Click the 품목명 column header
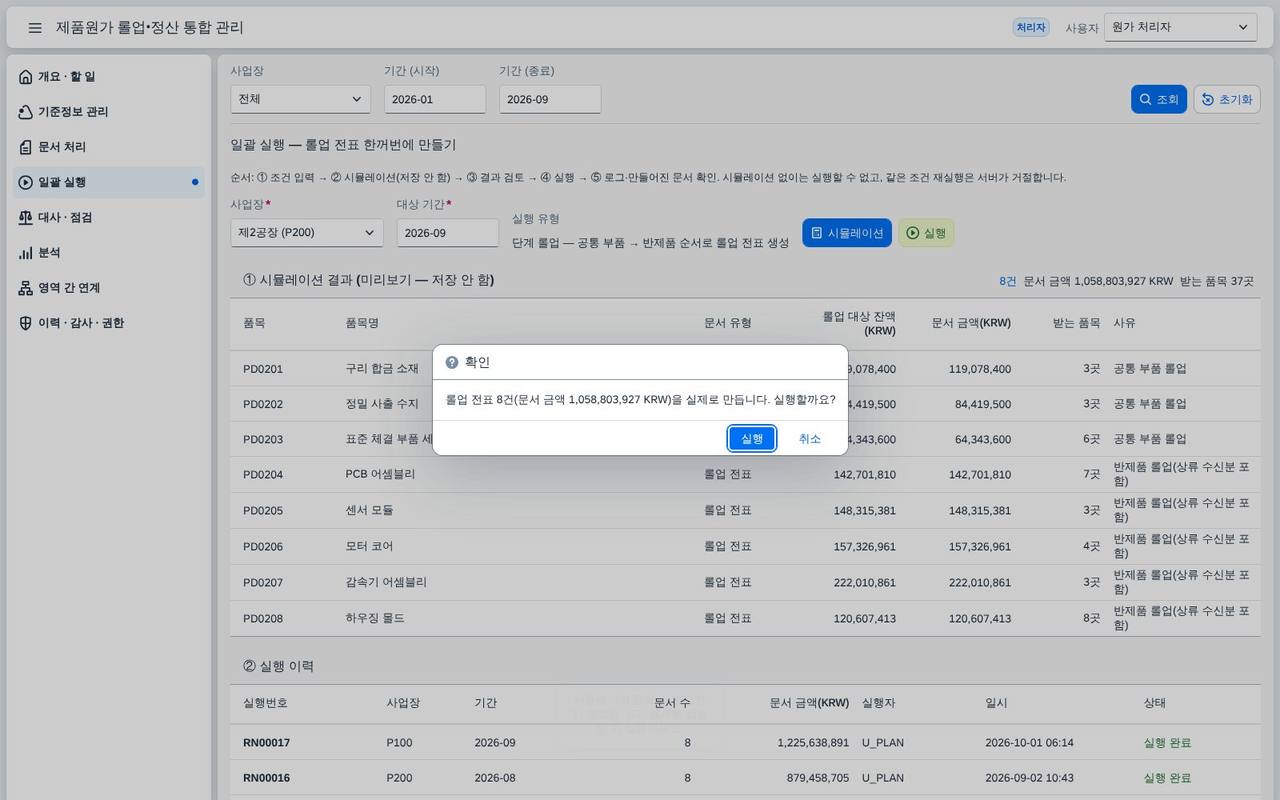 tap(362, 323)
